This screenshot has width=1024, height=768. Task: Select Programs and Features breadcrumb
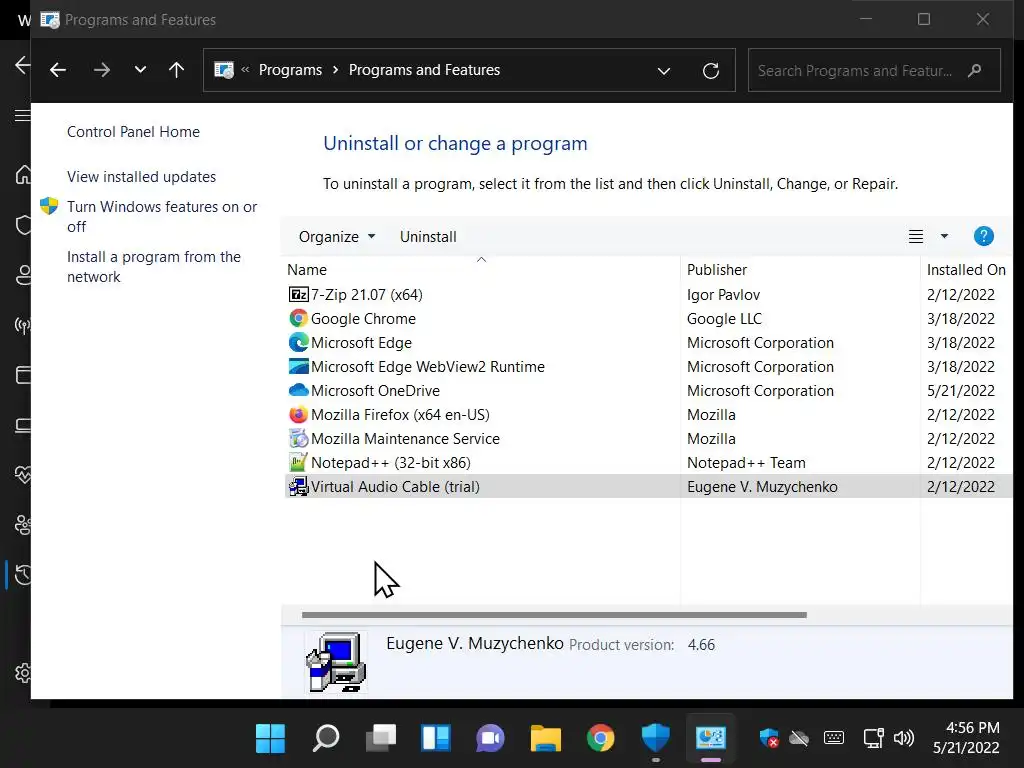tap(424, 70)
